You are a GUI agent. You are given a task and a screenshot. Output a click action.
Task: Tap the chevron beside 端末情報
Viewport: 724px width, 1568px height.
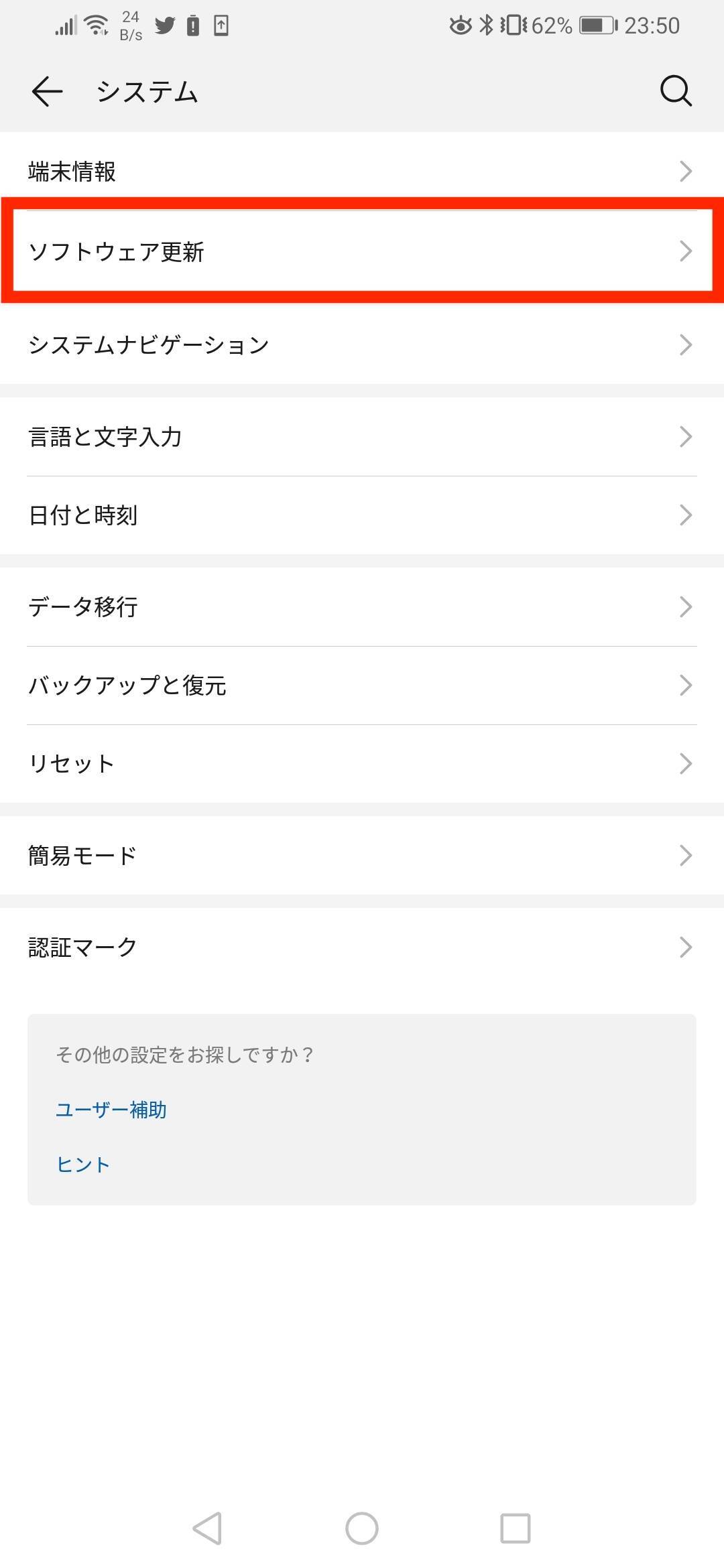pos(685,172)
